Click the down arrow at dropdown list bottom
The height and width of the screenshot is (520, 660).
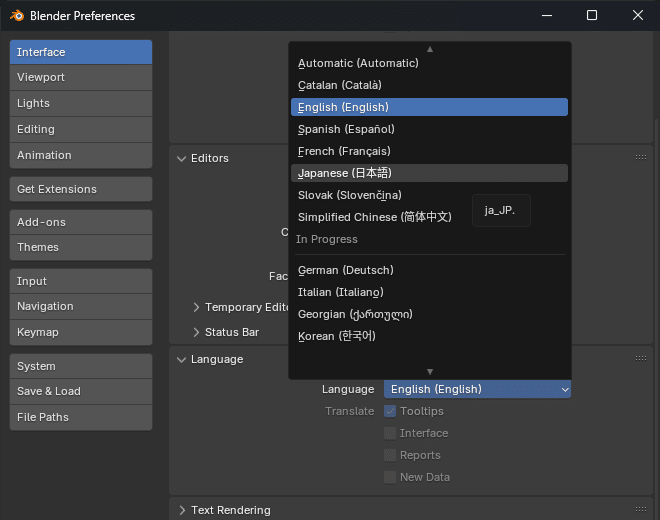pyautogui.click(x=430, y=372)
